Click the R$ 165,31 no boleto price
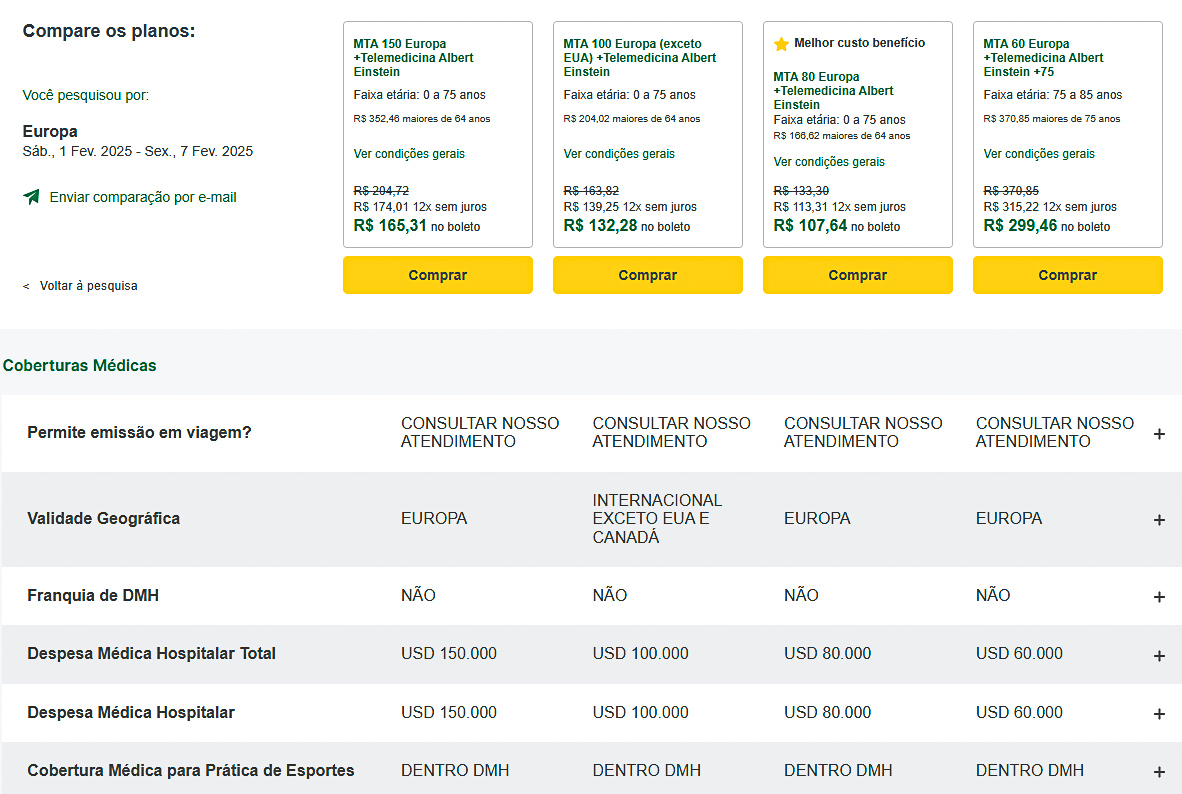This screenshot has height=794, width=1182. coord(417,225)
